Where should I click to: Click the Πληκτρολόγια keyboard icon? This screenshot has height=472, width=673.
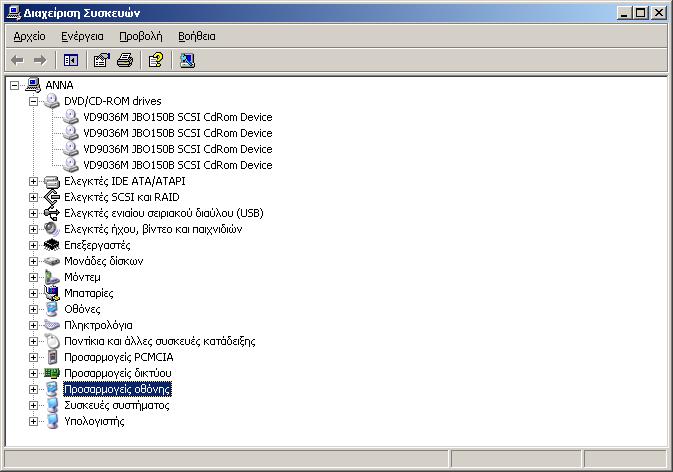(x=52, y=325)
